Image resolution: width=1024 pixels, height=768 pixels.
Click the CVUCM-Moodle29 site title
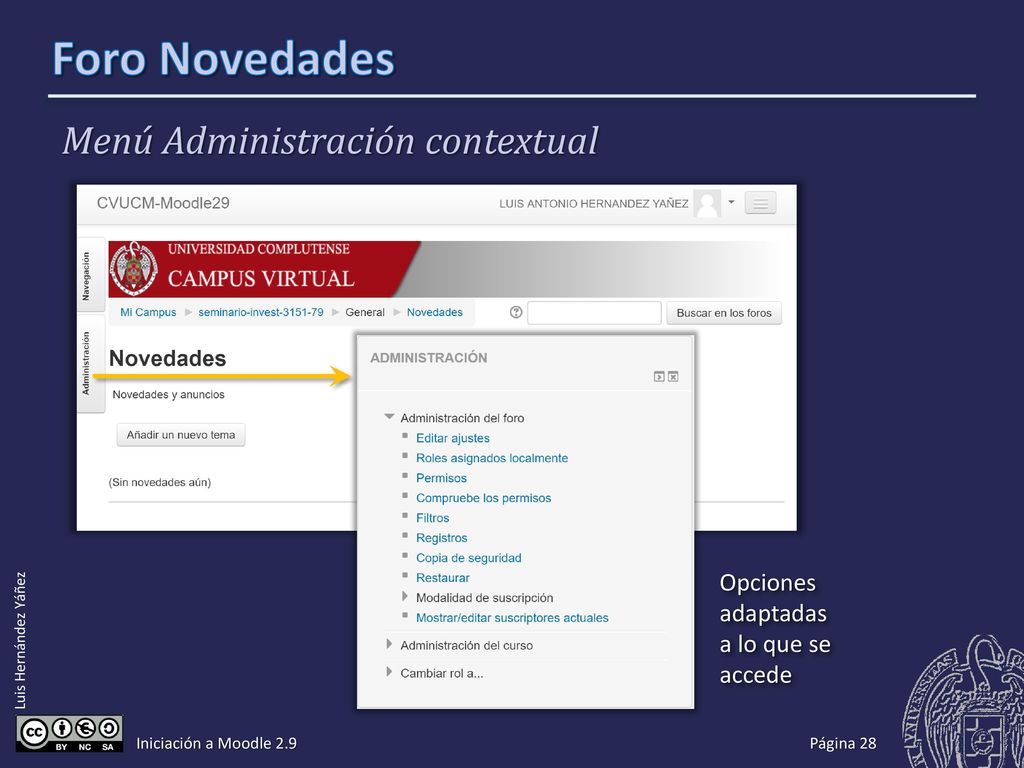[163, 203]
